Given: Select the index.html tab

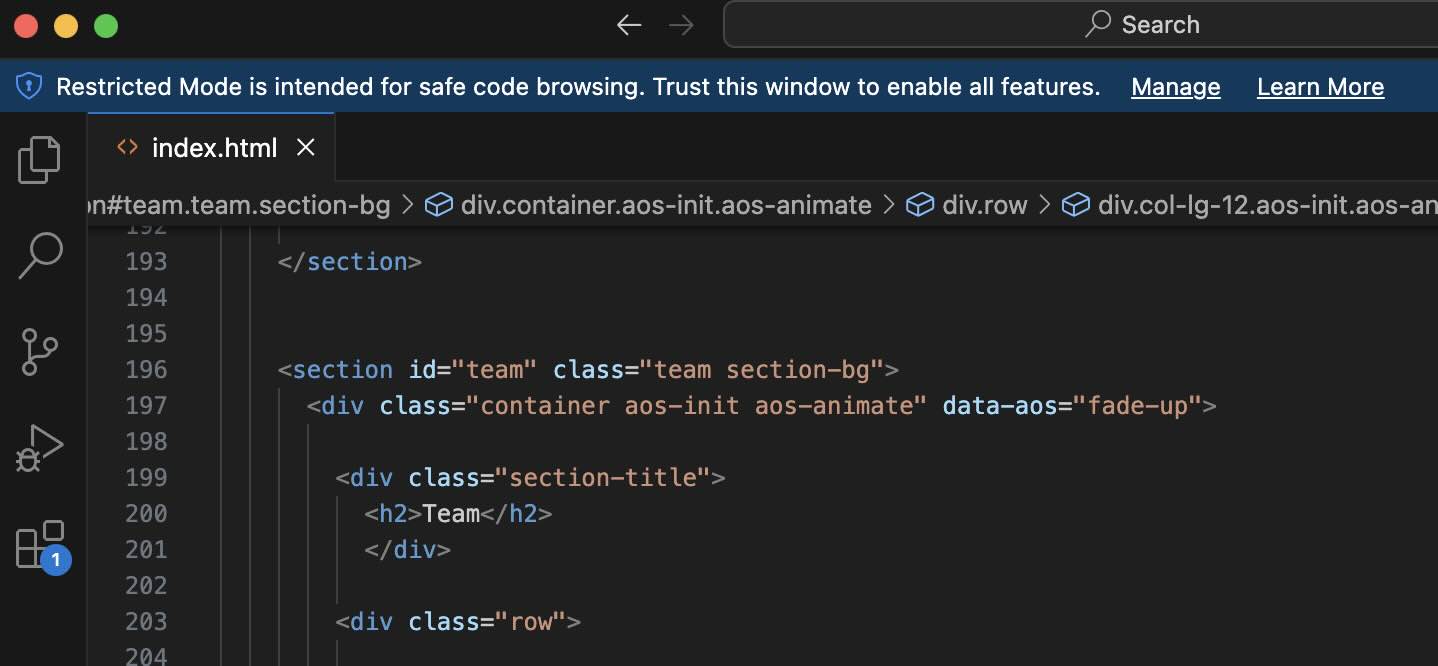Looking at the screenshot, I should pos(214,147).
